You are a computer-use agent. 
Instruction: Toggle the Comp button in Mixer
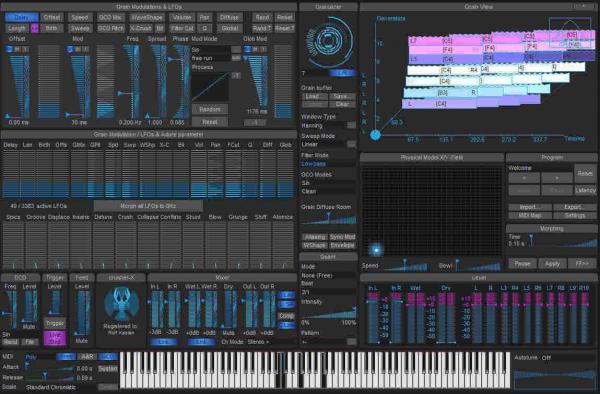(x=286, y=316)
